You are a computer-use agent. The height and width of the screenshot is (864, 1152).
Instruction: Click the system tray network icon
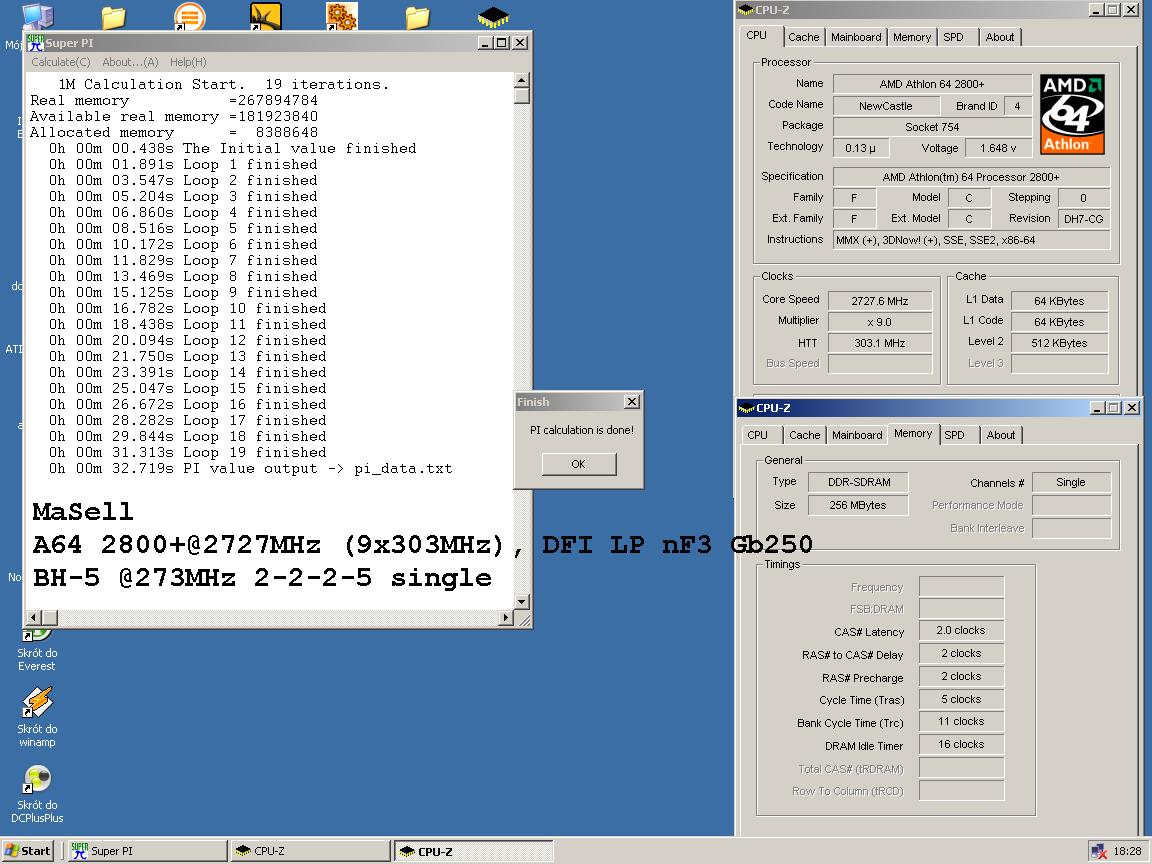1099,851
